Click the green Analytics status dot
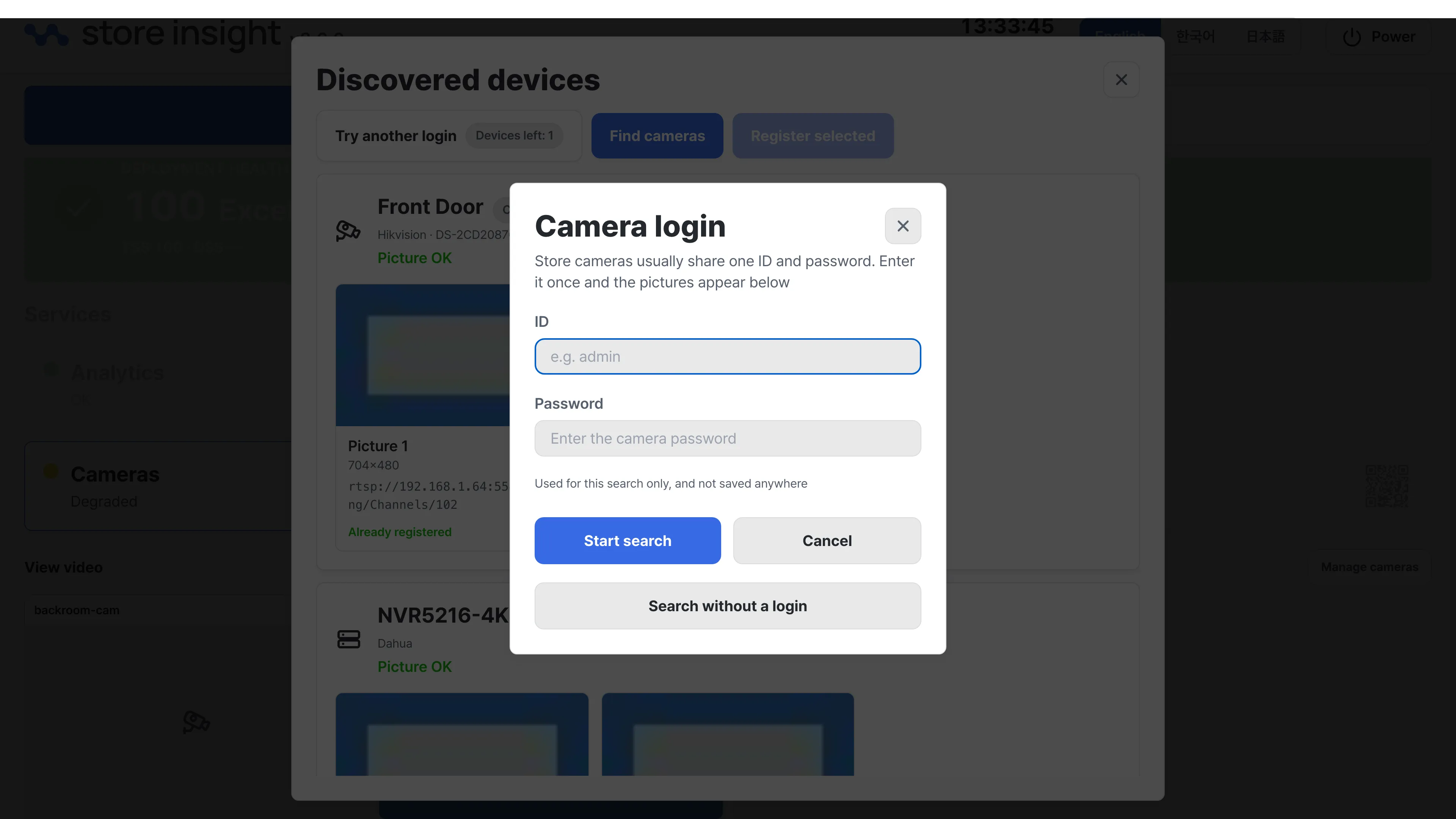The width and height of the screenshot is (1456, 819). pos(51,370)
